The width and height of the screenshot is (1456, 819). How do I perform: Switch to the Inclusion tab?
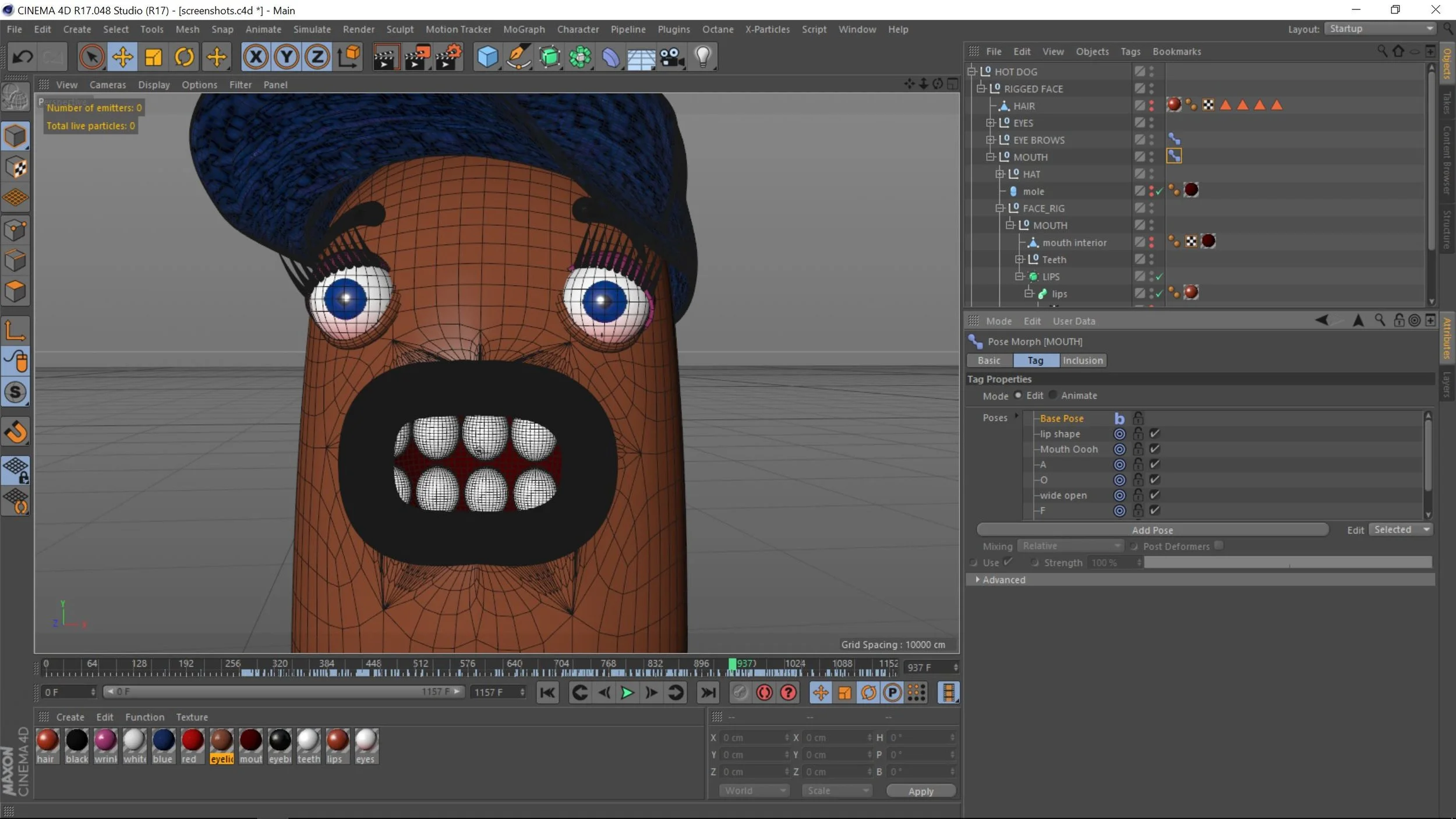click(x=1083, y=361)
